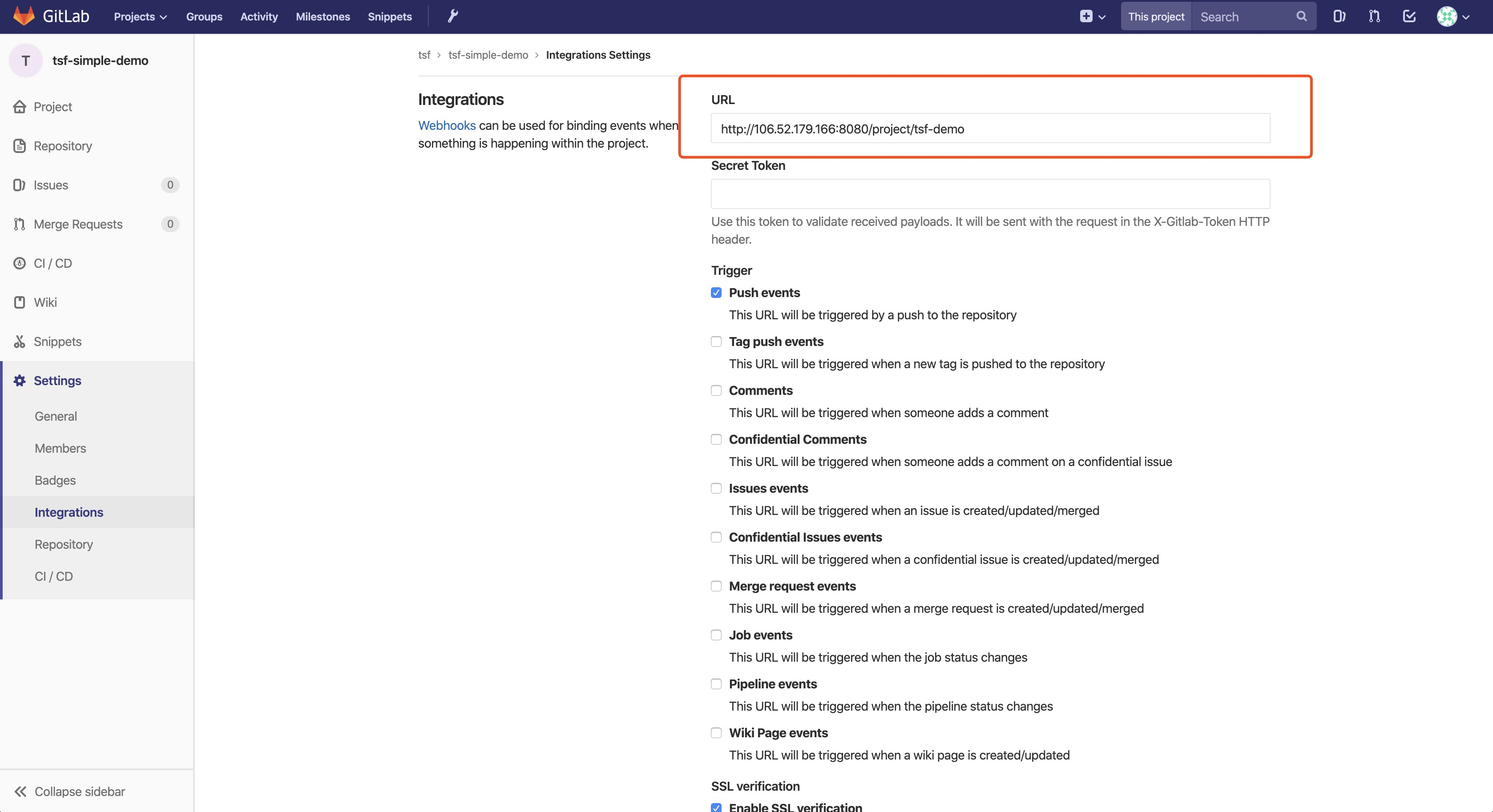Open Members under Settings
Image resolution: width=1493 pixels, height=812 pixels.
point(60,448)
